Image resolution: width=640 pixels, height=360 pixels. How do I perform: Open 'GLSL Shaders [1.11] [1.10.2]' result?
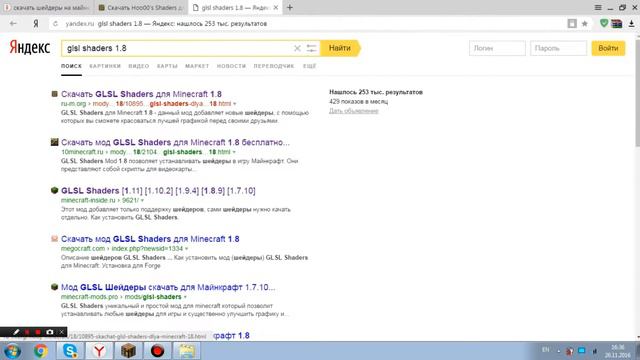(x=158, y=191)
